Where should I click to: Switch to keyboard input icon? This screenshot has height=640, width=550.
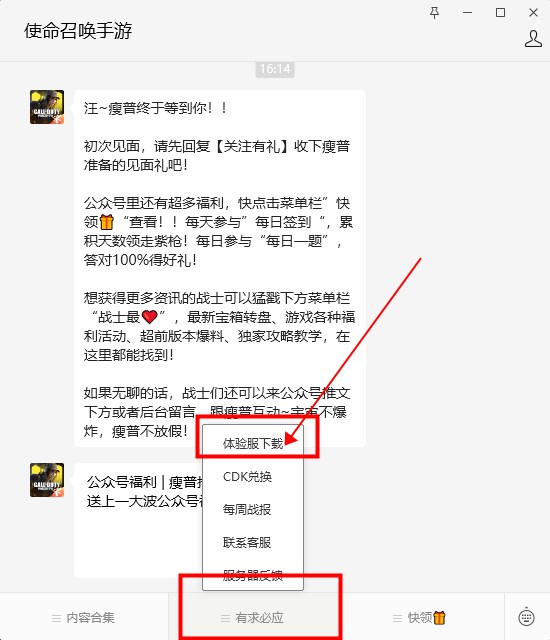click(x=526, y=617)
